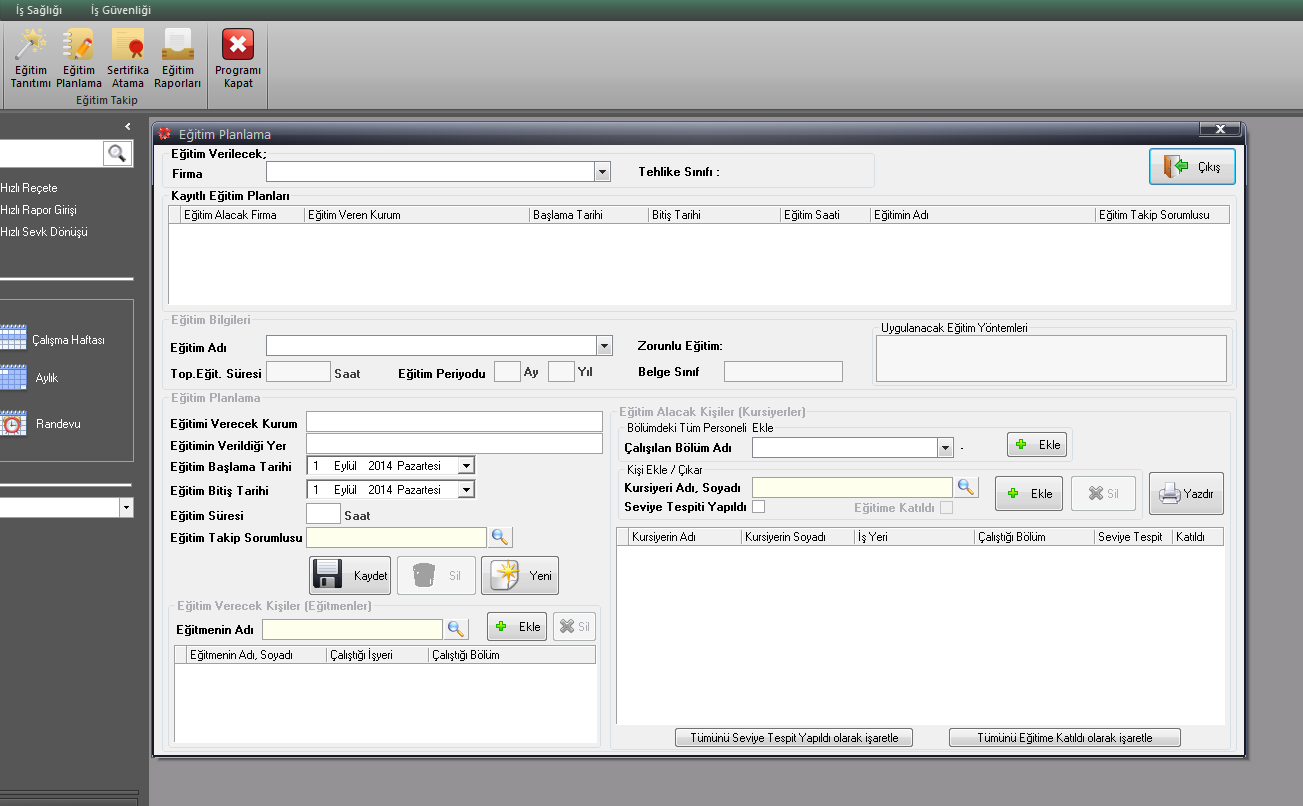Screen dimensions: 1303x806
Task: Sort by the Eğitim Veren Kurum column header
Action: [417, 215]
